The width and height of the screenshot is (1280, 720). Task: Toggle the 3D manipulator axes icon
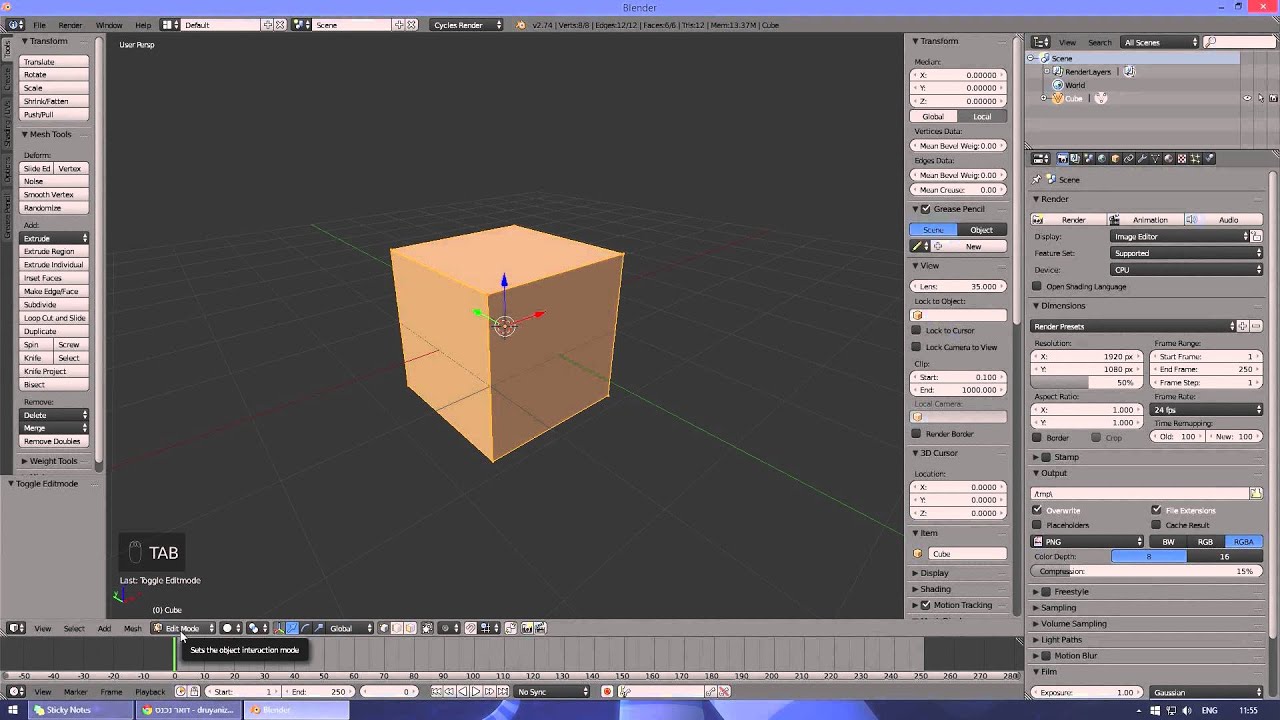click(x=279, y=628)
